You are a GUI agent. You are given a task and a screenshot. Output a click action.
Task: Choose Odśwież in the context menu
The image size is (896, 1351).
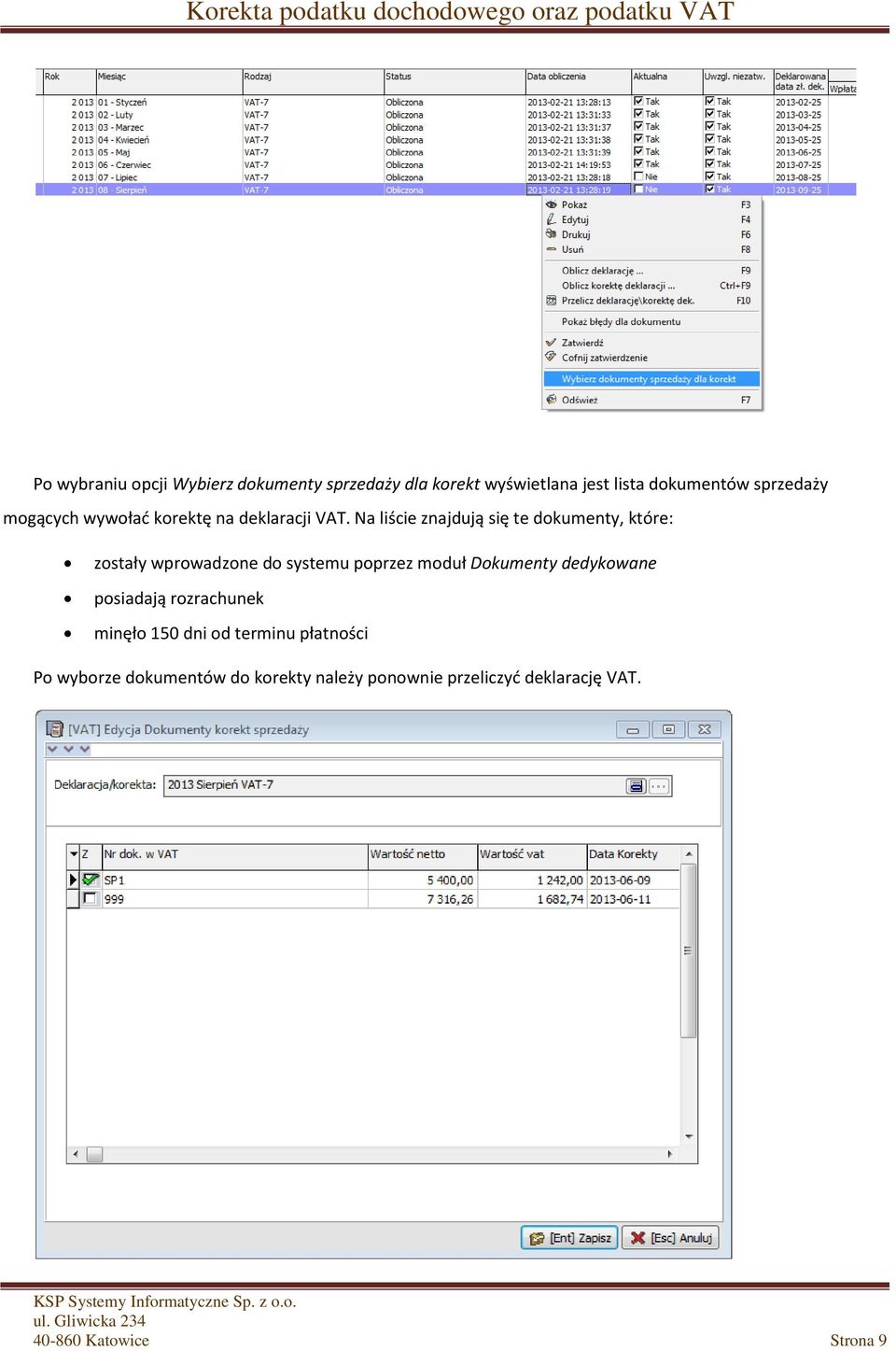point(651,400)
